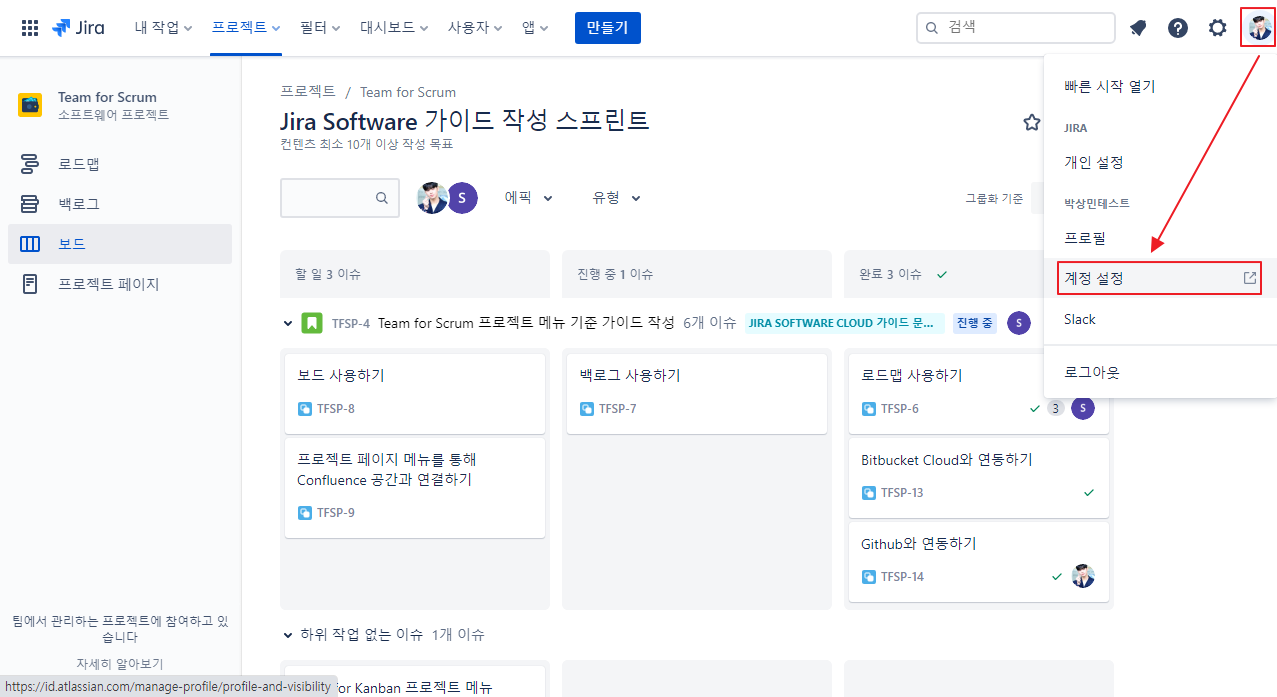
Task: Open the settings gear icon
Action: (x=1217, y=28)
